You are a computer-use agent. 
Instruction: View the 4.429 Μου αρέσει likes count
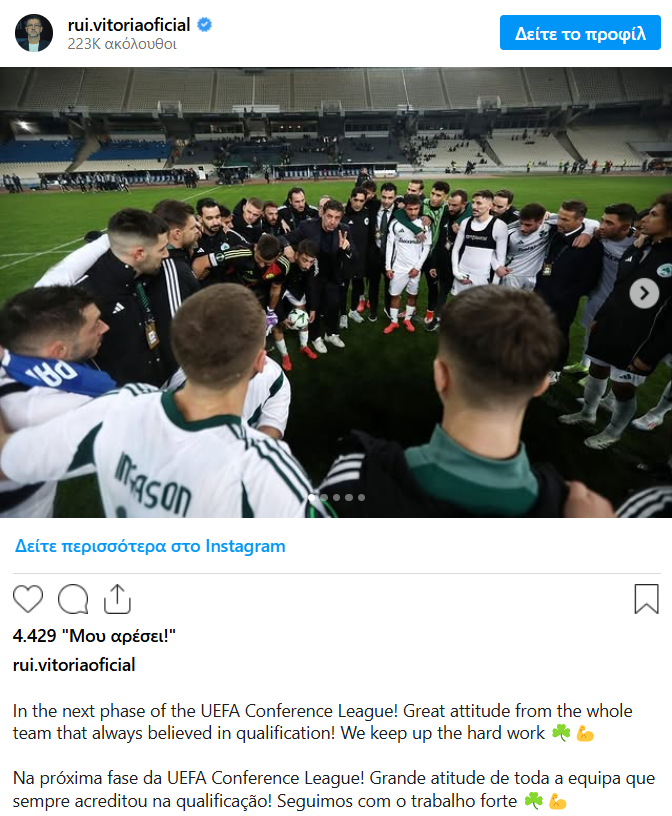click(94, 635)
